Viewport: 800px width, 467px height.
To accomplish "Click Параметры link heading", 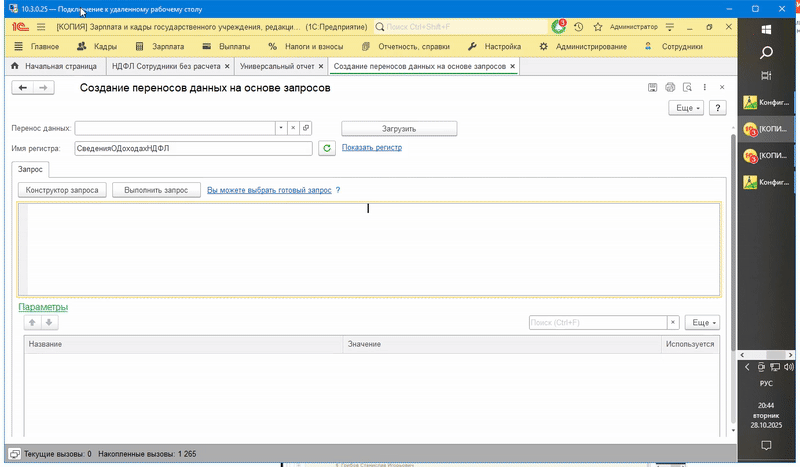I will (x=43, y=307).
